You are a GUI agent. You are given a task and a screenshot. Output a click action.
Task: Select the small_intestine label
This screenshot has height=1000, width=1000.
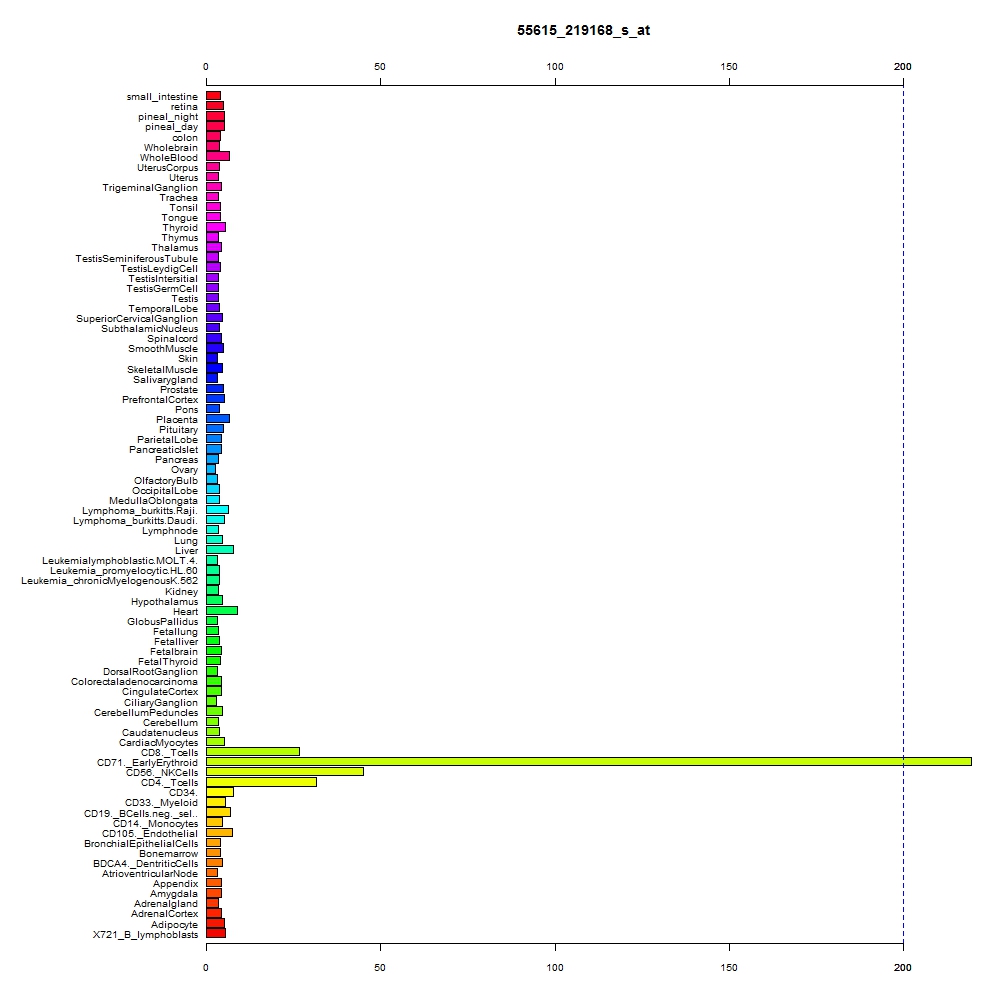(162, 97)
